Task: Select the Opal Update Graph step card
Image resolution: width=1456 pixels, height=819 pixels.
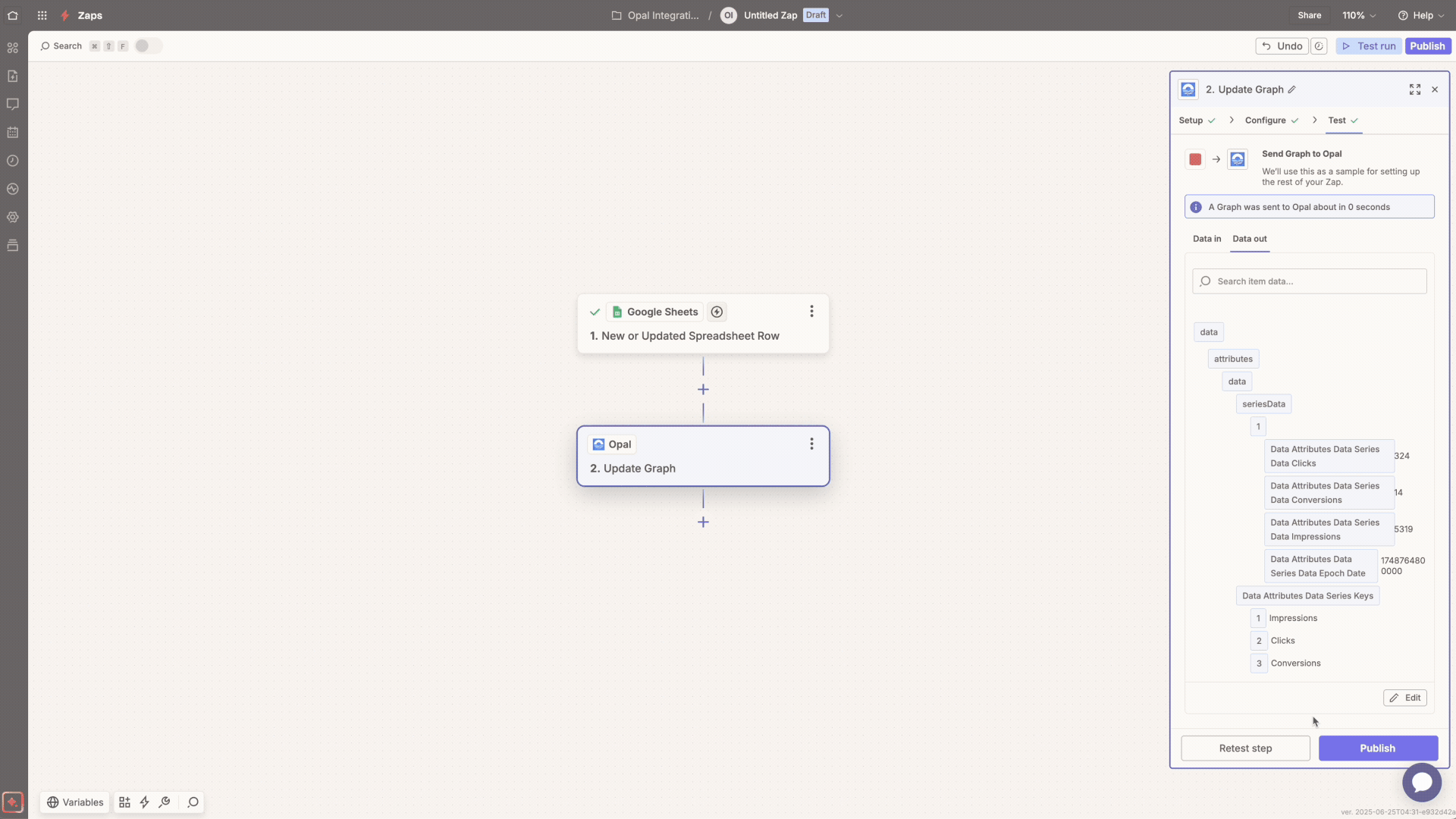Action: click(703, 457)
